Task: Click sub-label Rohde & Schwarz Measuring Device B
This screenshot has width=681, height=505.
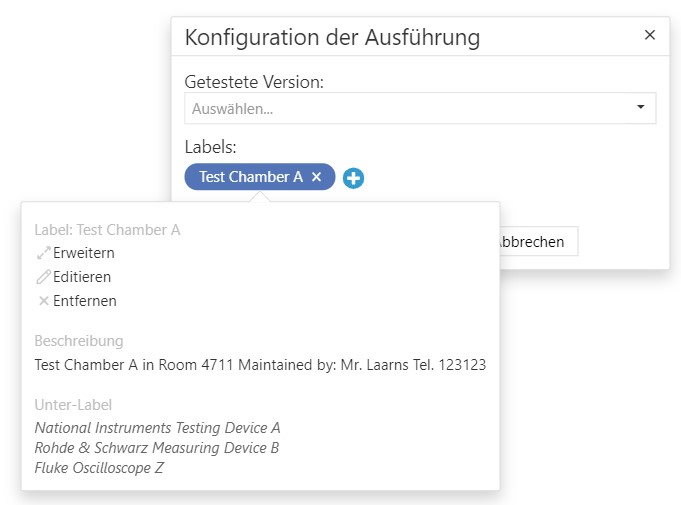Action: (156, 448)
